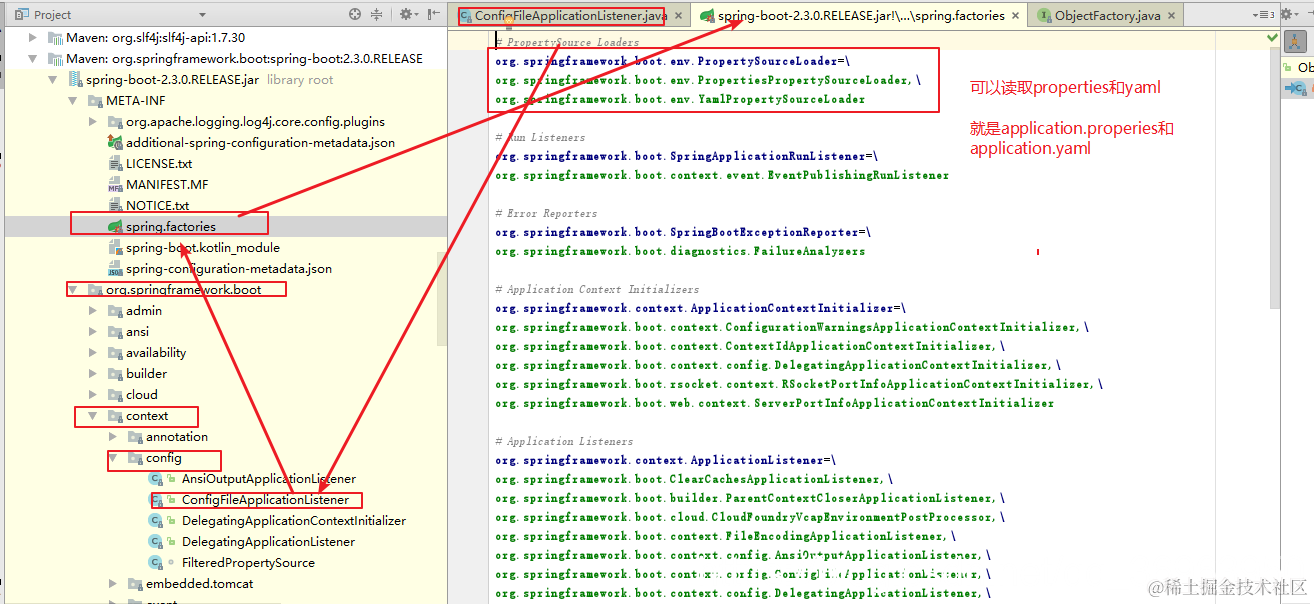Close the ConfigFileApplicationListener.java tab

coord(678,17)
